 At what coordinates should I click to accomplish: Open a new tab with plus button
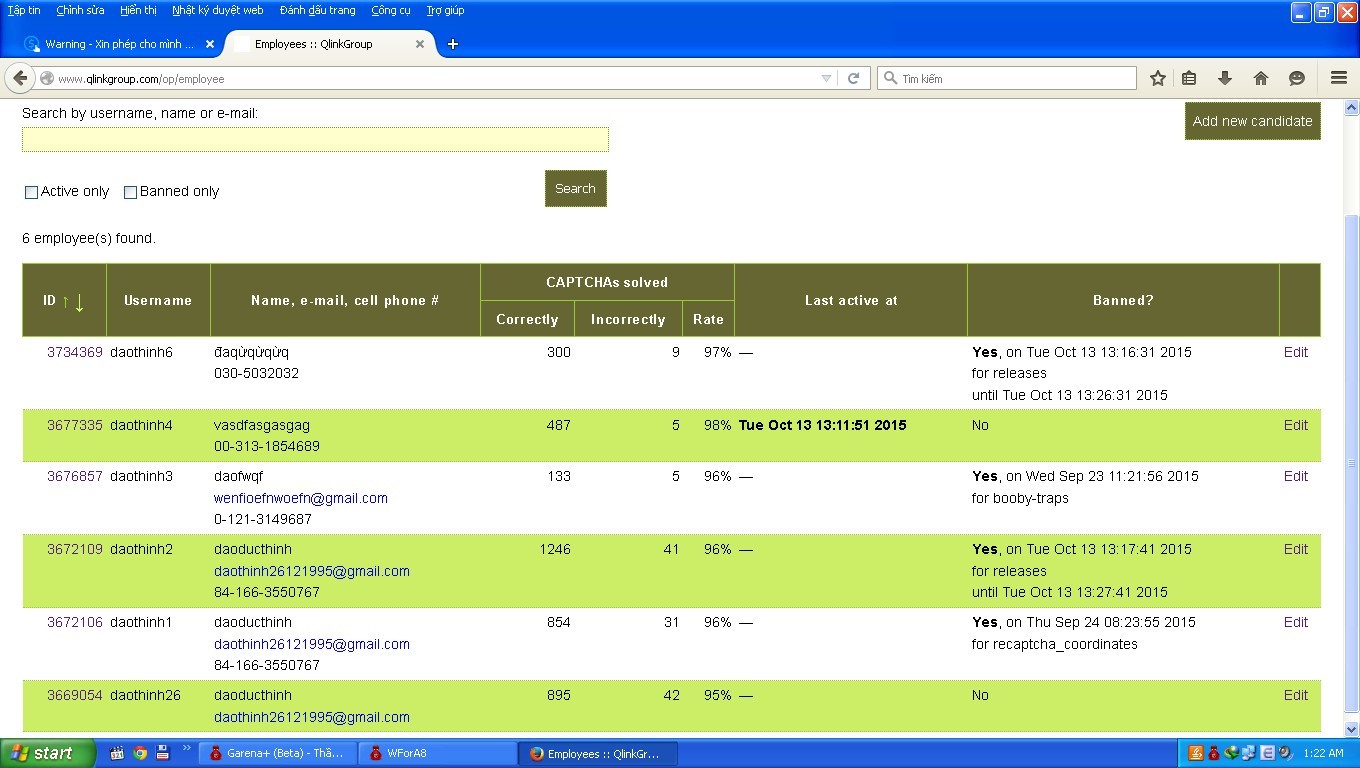[452, 44]
